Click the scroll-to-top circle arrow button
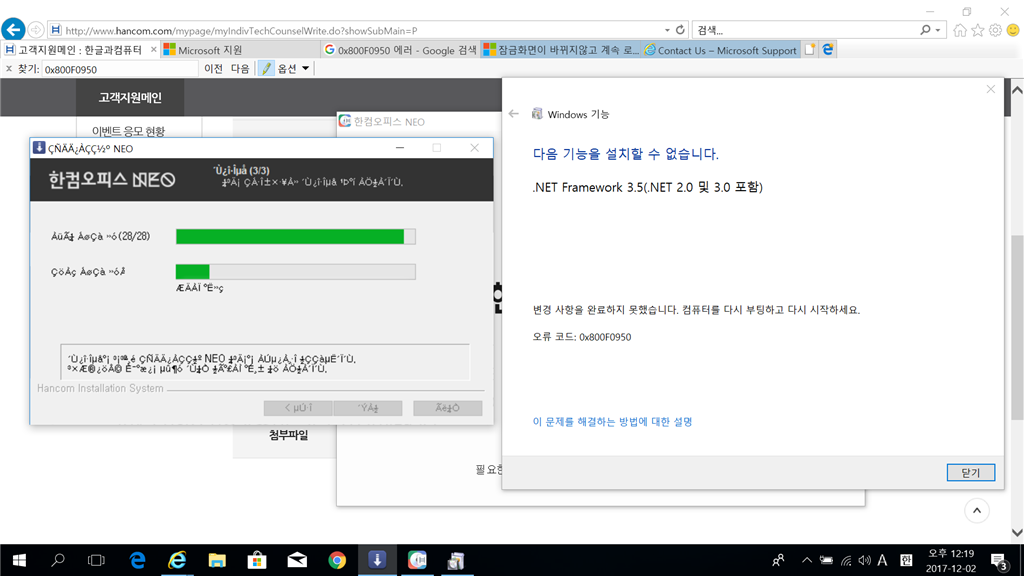Viewport: 1024px width, 576px height. (977, 511)
